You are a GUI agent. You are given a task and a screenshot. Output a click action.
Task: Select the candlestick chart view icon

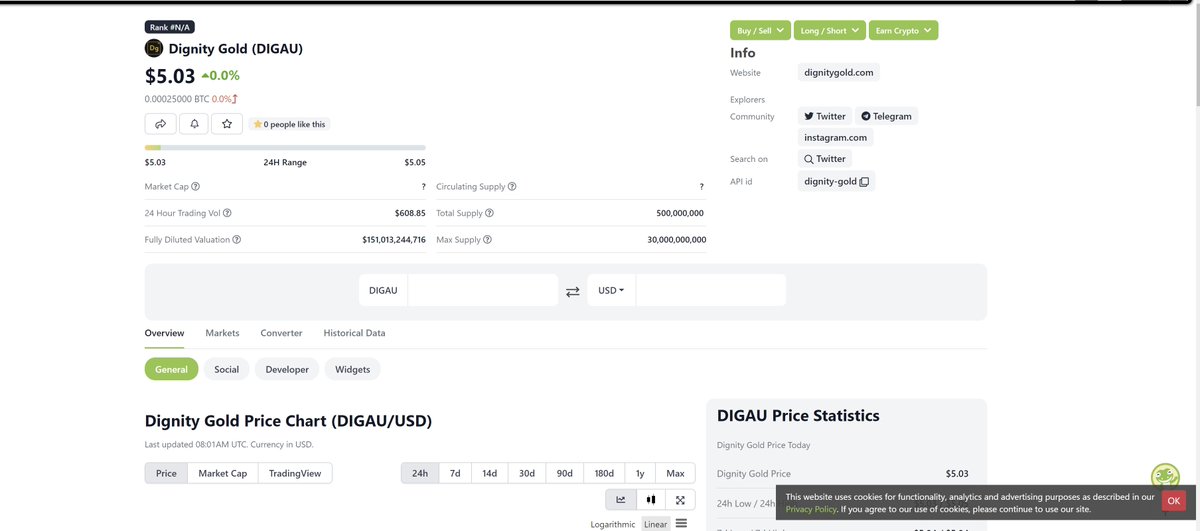tap(651, 499)
